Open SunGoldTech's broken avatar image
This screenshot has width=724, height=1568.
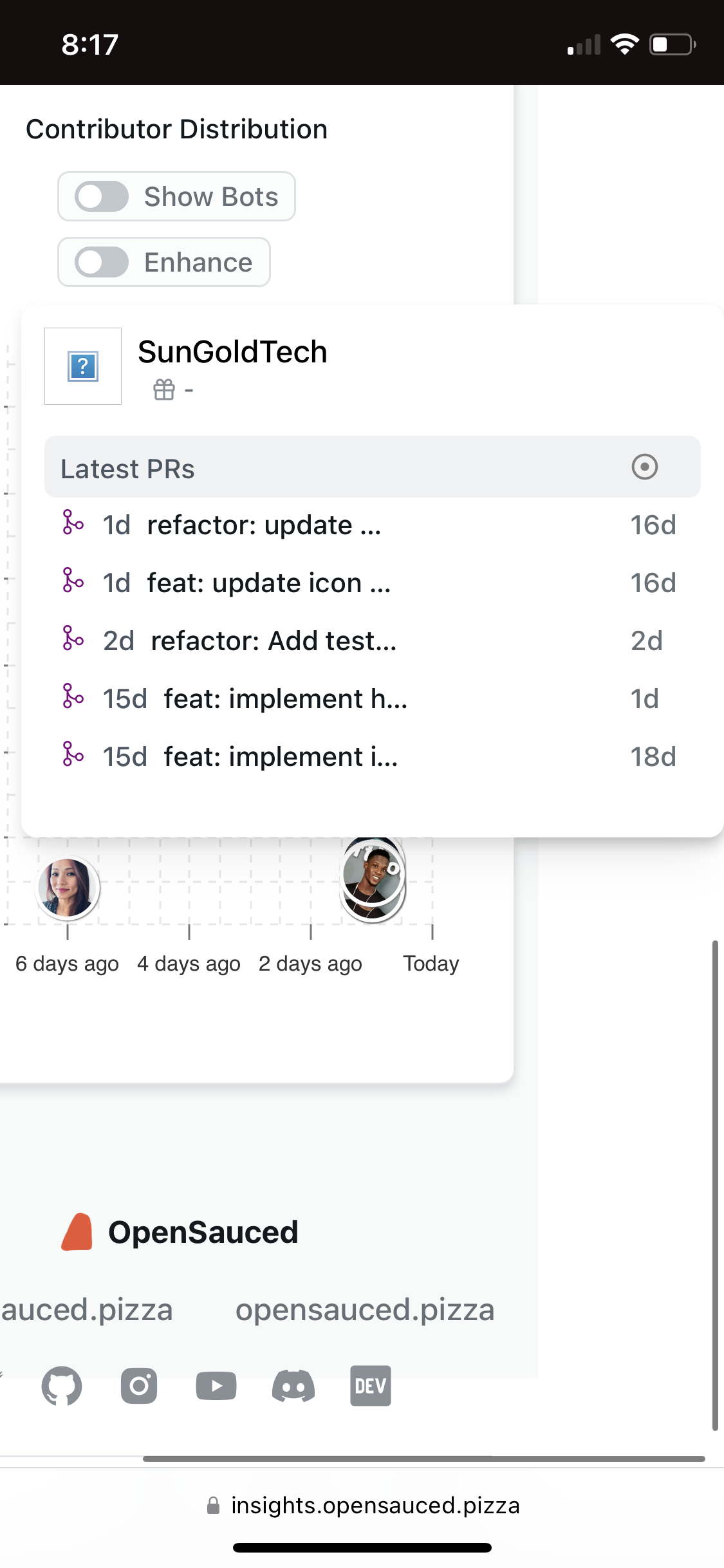[83, 366]
